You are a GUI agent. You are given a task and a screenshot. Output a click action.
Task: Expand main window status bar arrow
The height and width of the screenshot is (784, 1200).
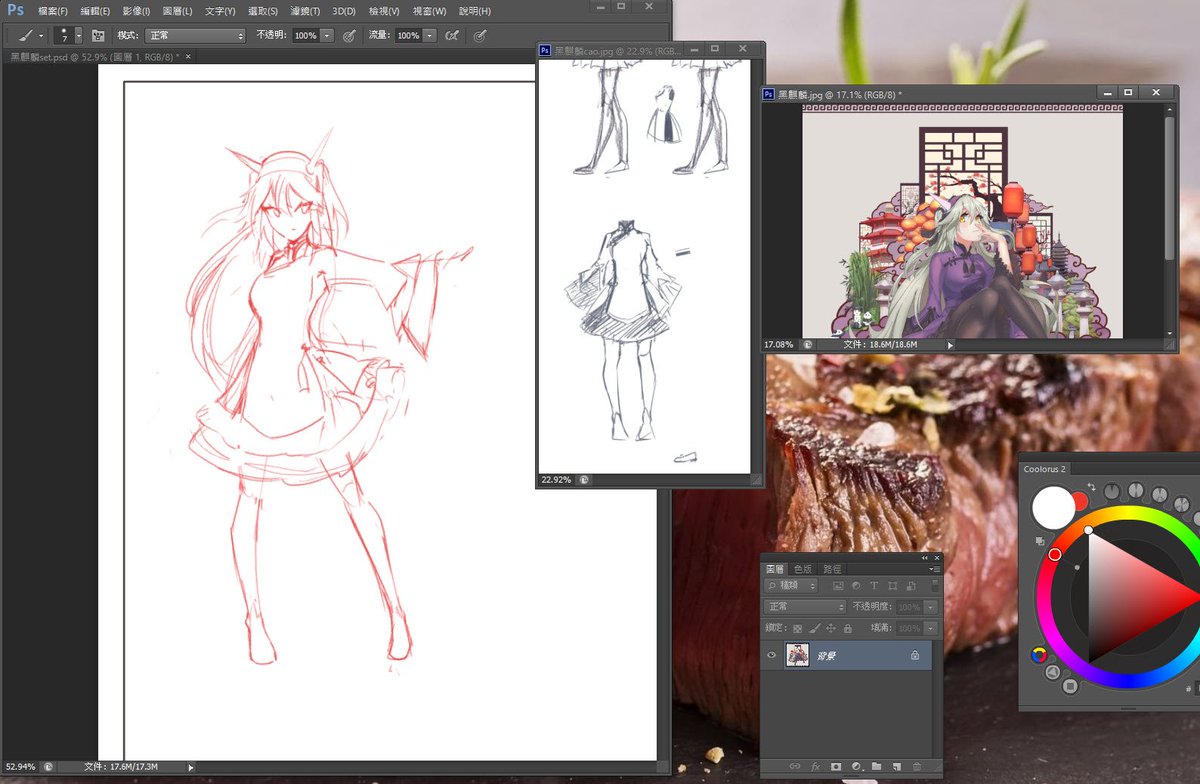tap(190, 767)
